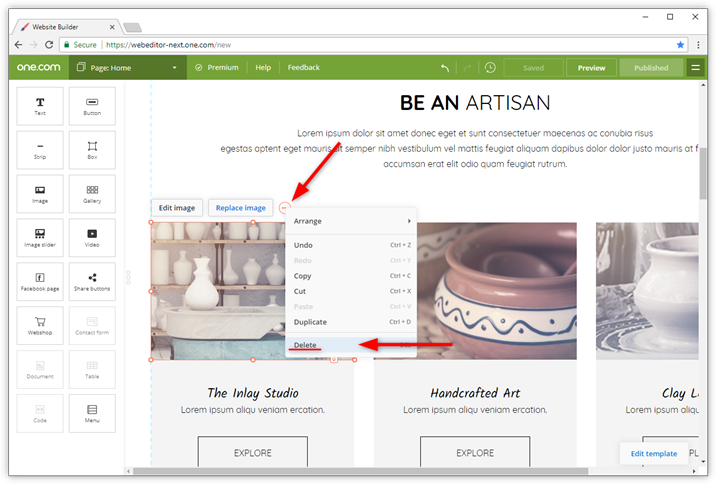Viewport: 716px width, 484px height.
Task: Click the undo arrow in top bar
Action: click(x=445, y=68)
